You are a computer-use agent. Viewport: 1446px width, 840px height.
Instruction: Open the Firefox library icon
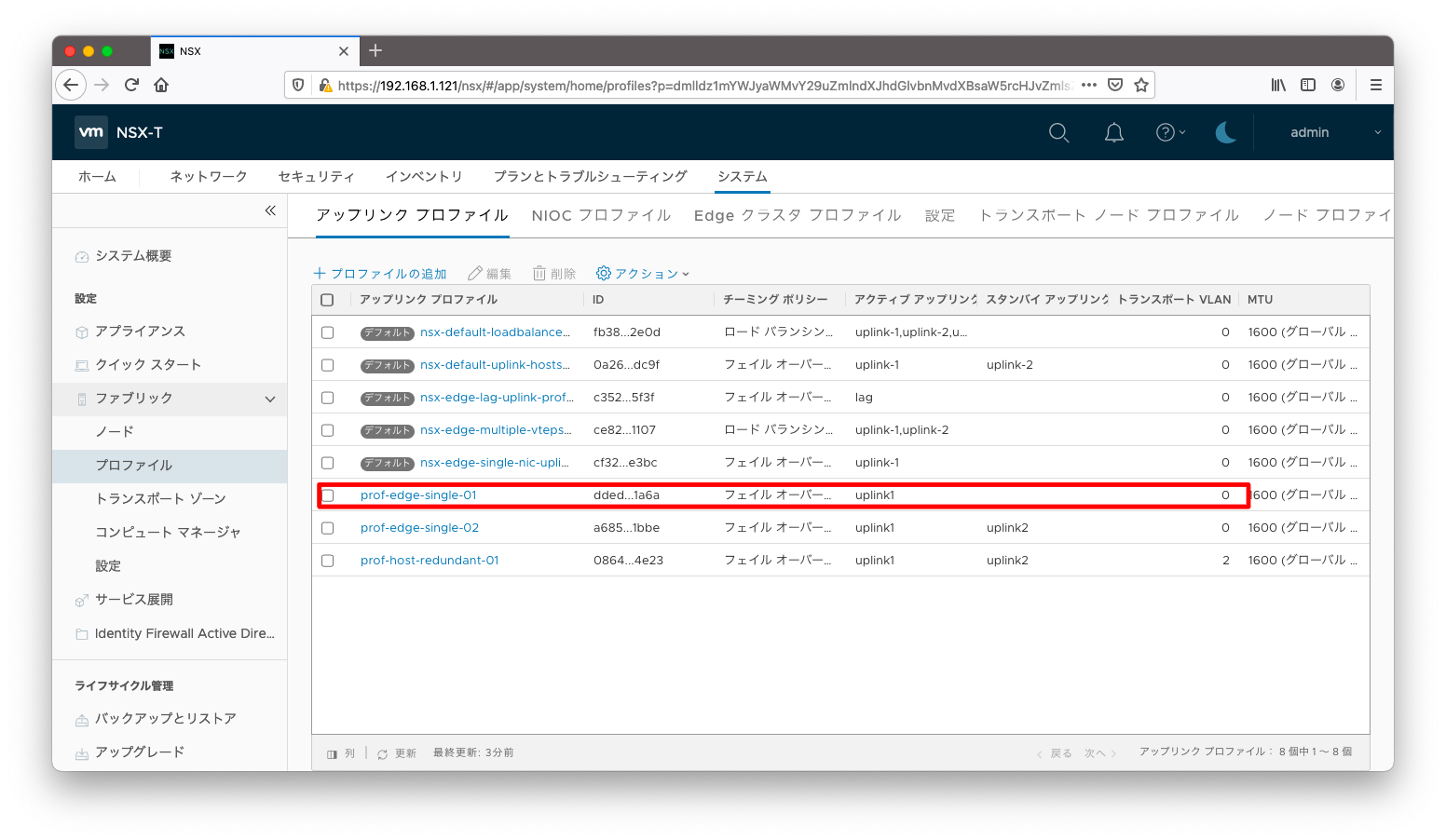click(1278, 85)
